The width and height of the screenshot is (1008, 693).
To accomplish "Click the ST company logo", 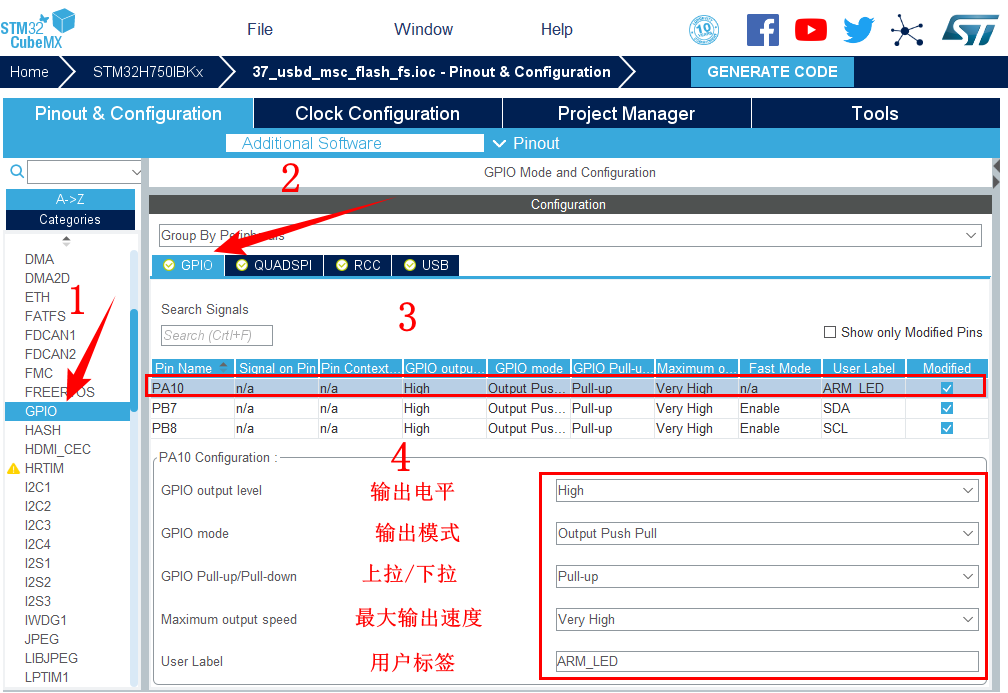I will pyautogui.click(x=968, y=29).
